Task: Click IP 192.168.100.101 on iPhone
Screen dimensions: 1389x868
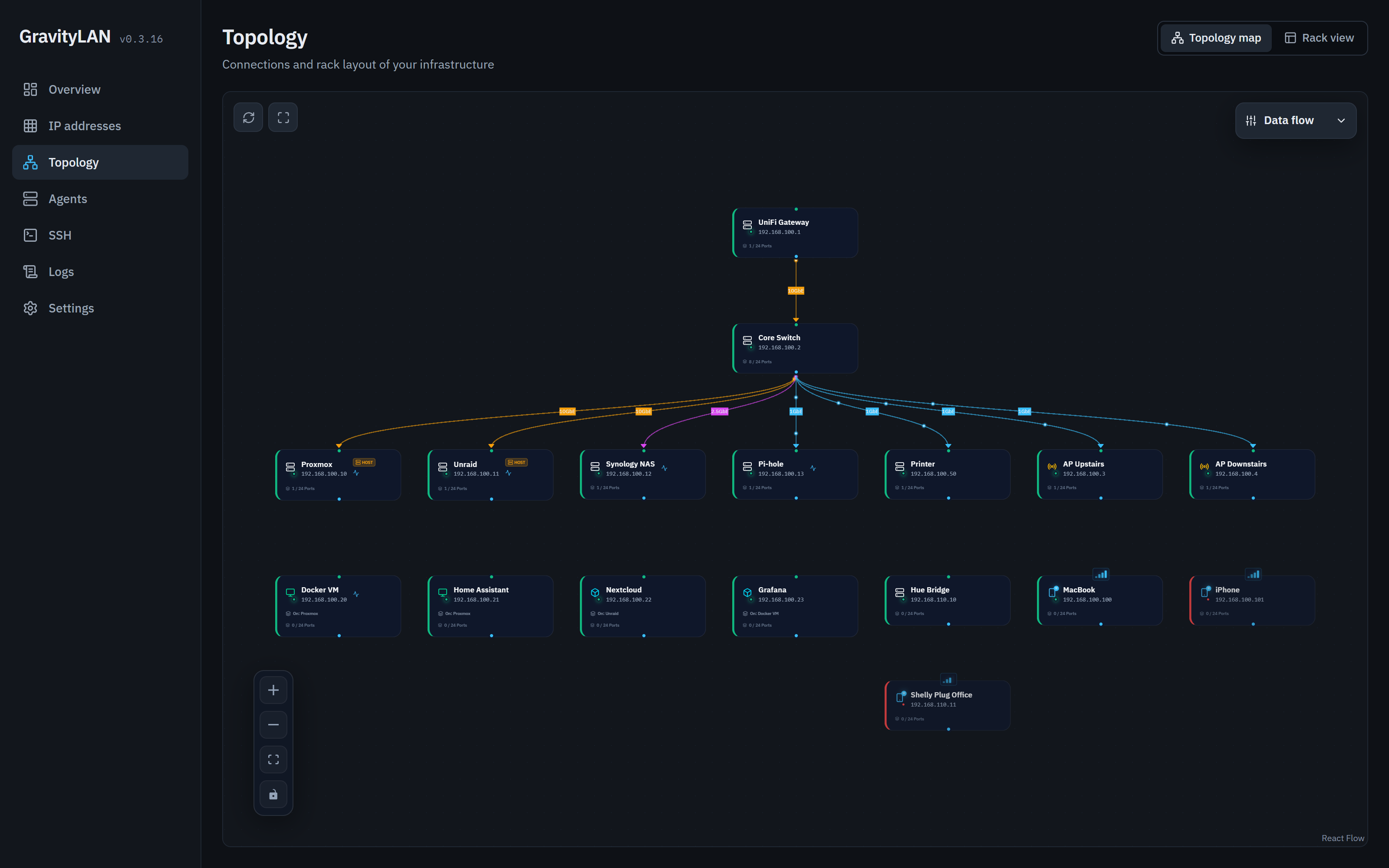Action: 1239,600
